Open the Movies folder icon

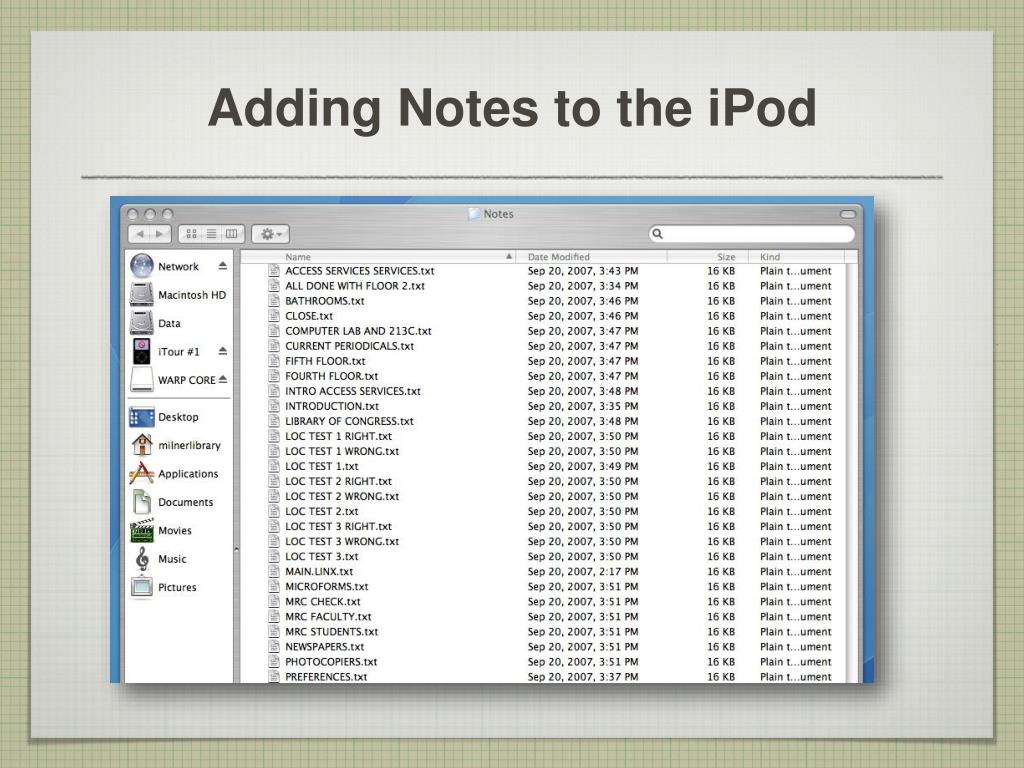pos(142,530)
